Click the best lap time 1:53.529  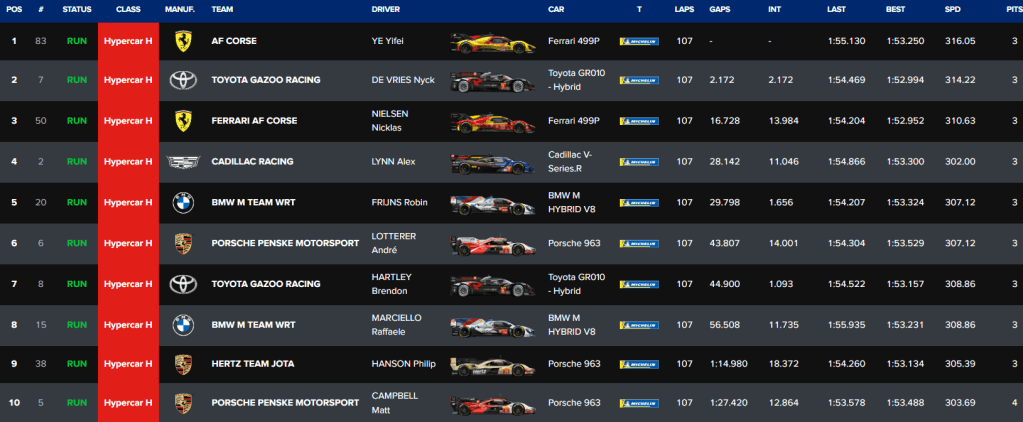[x=904, y=243]
